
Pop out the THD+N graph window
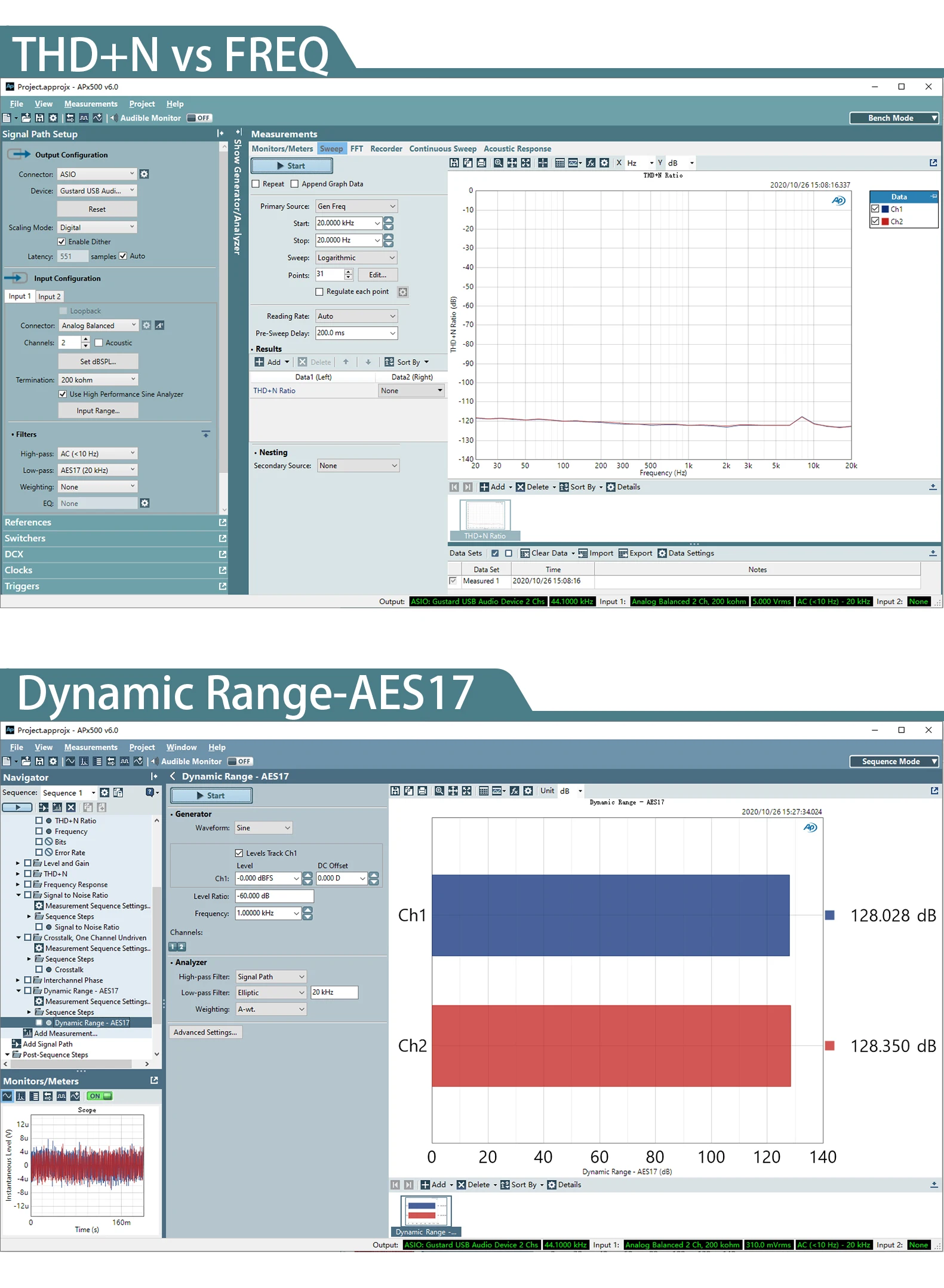[933, 162]
